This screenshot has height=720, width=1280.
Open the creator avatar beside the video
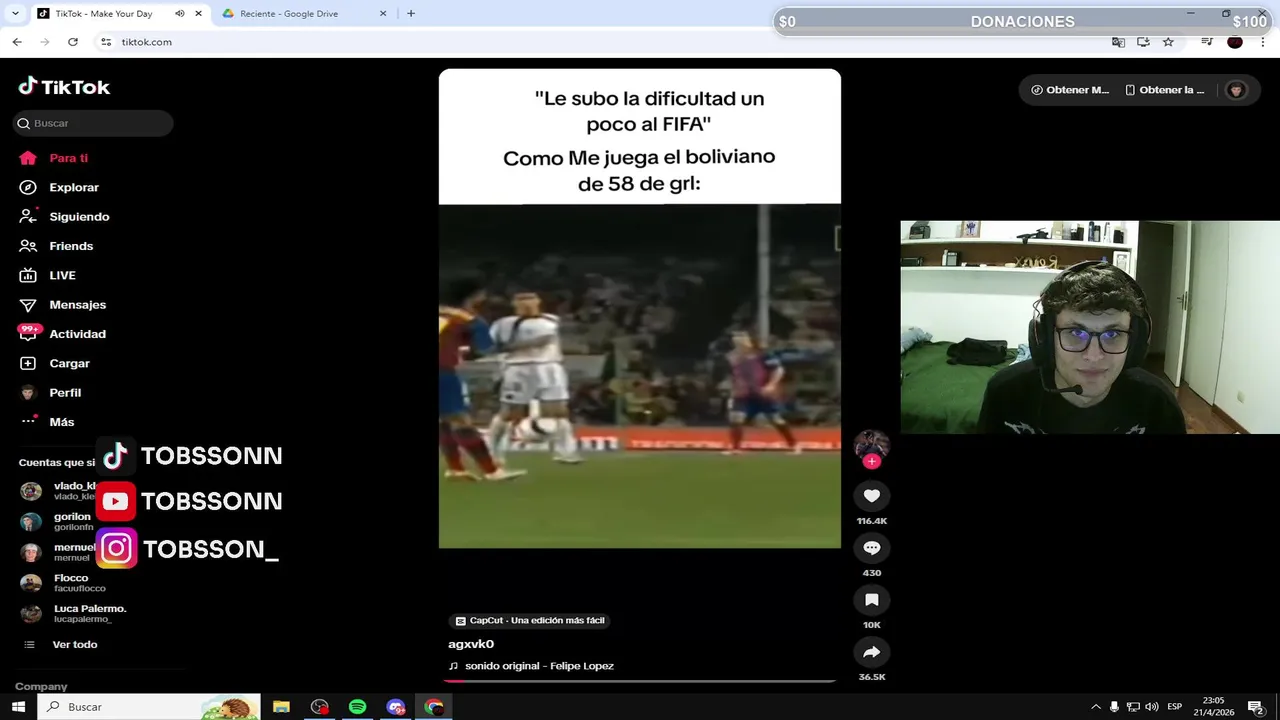[872, 445]
